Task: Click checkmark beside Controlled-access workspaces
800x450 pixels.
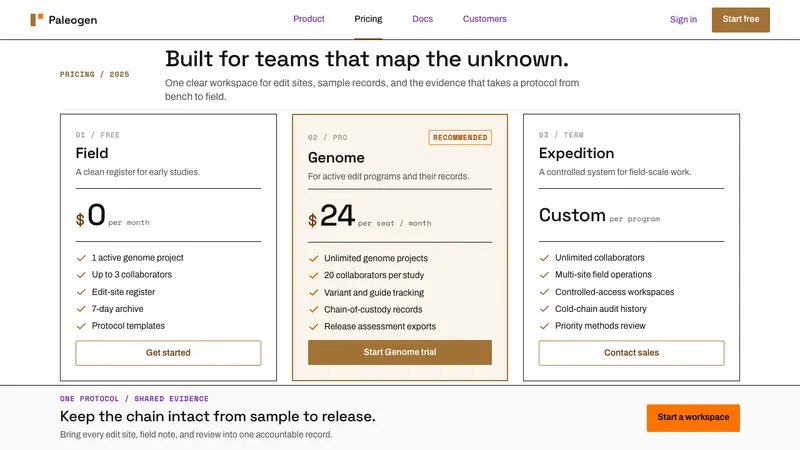Action: 544,292
